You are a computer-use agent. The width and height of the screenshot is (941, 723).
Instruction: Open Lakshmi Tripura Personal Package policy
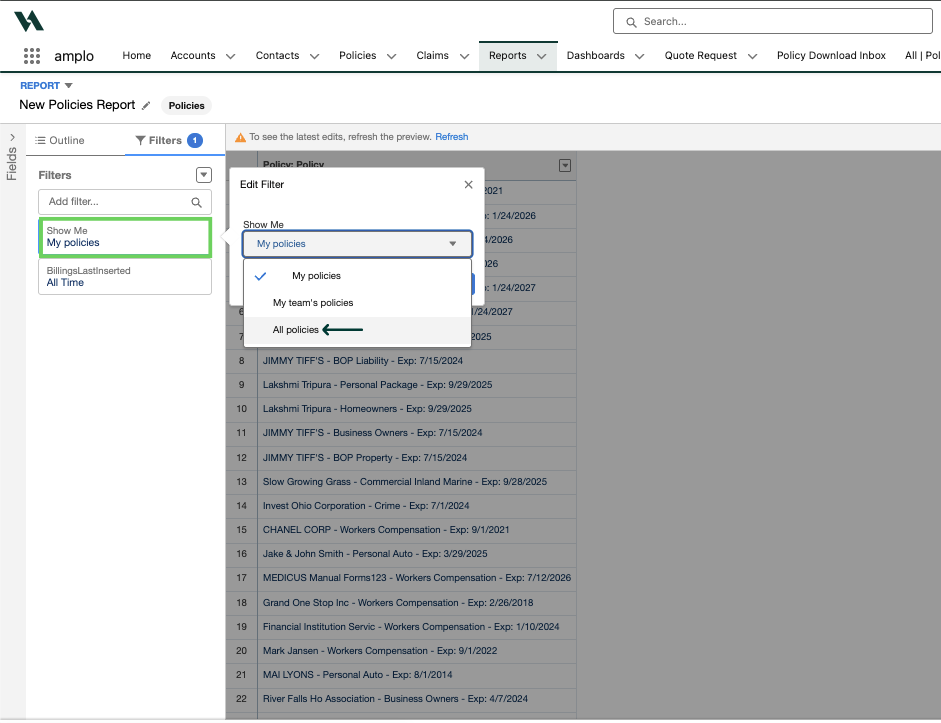tap(377, 385)
